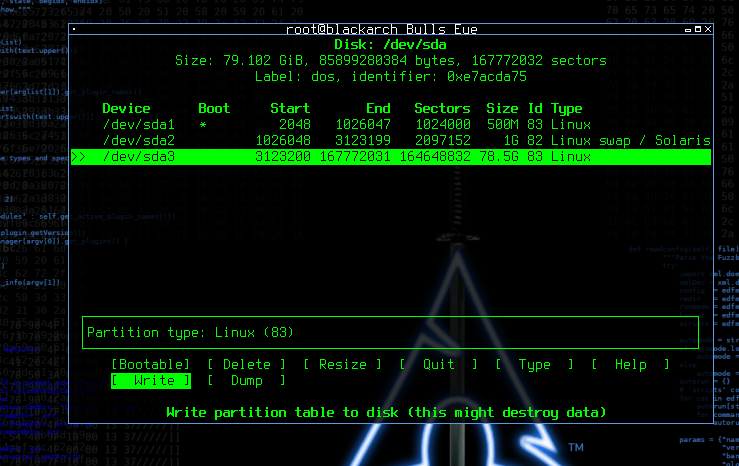The width and height of the screenshot is (739, 466).
Task: Click the Sectors column header
Action: tap(442, 108)
